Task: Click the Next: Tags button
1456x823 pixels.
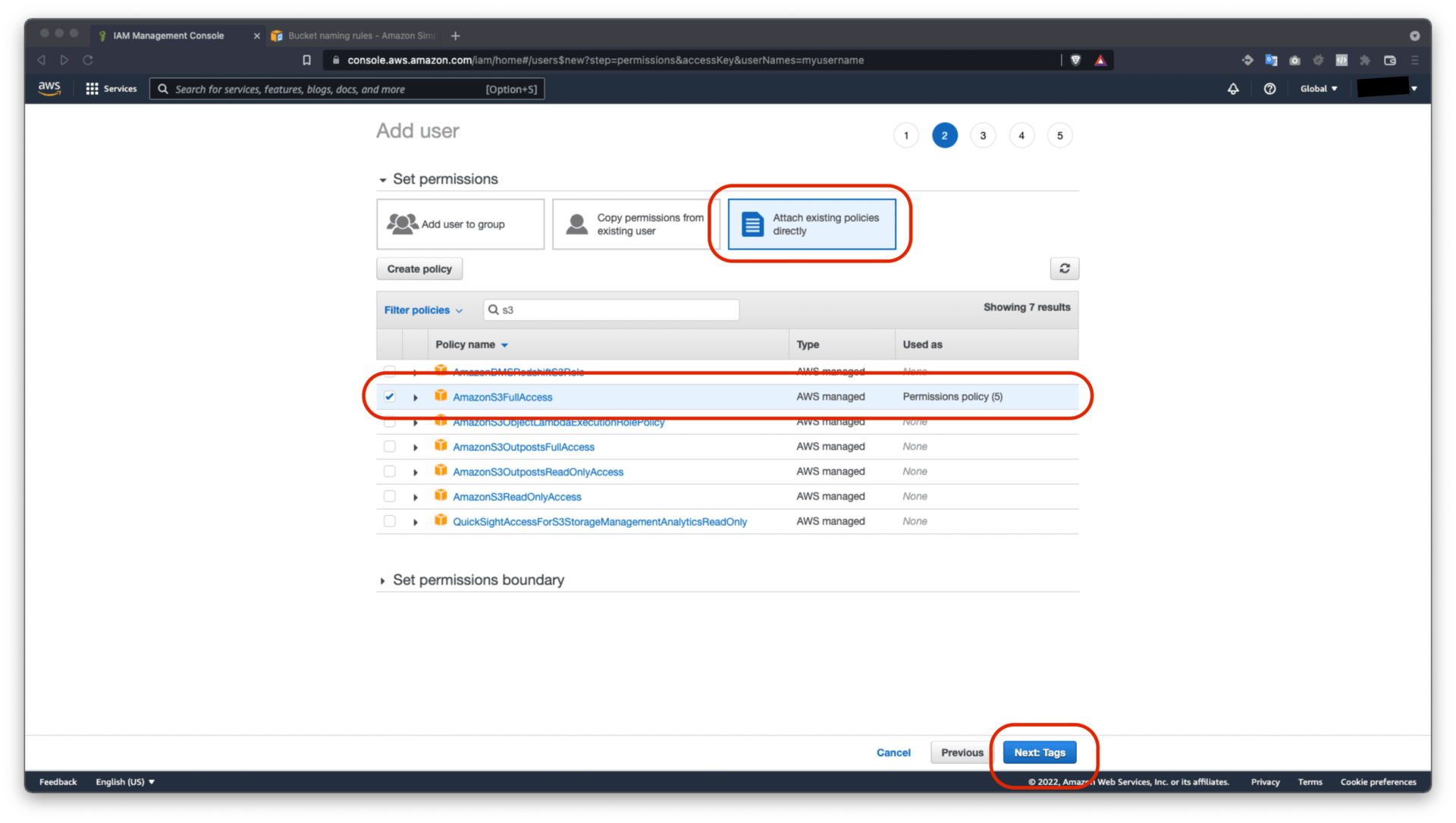Action: (1039, 752)
